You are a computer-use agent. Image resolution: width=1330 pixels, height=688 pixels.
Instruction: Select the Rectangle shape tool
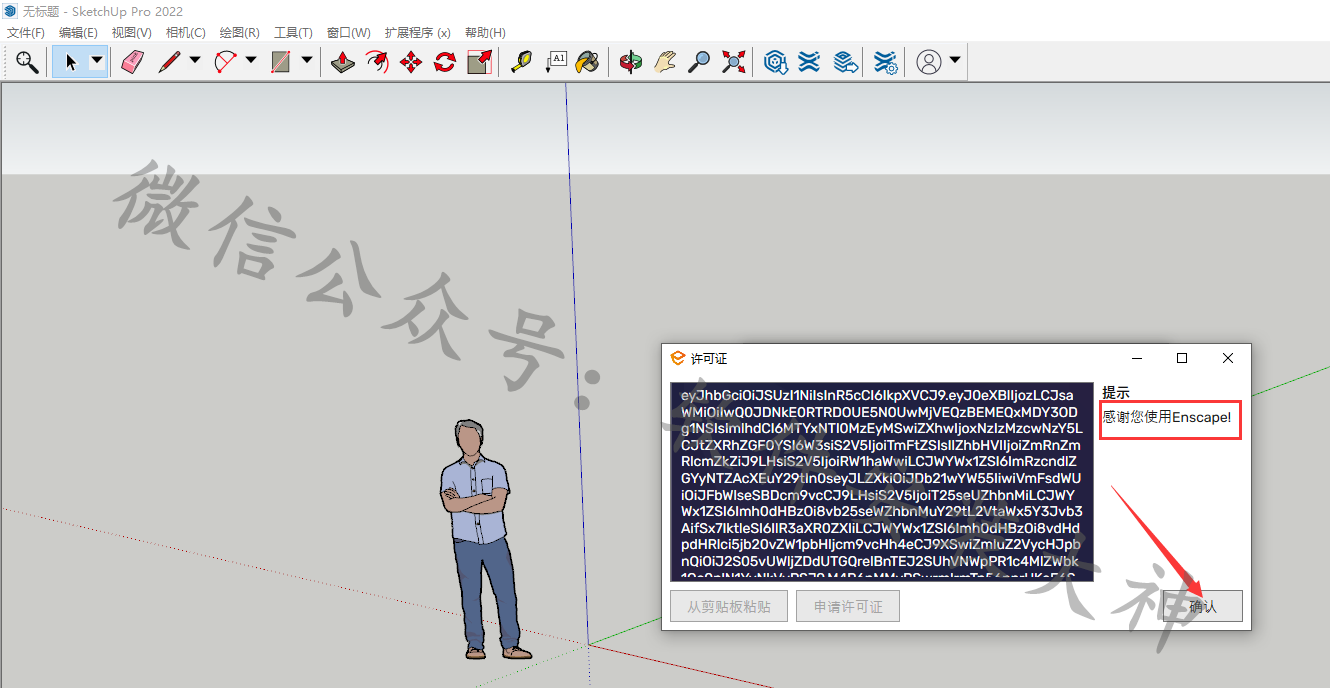point(281,62)
